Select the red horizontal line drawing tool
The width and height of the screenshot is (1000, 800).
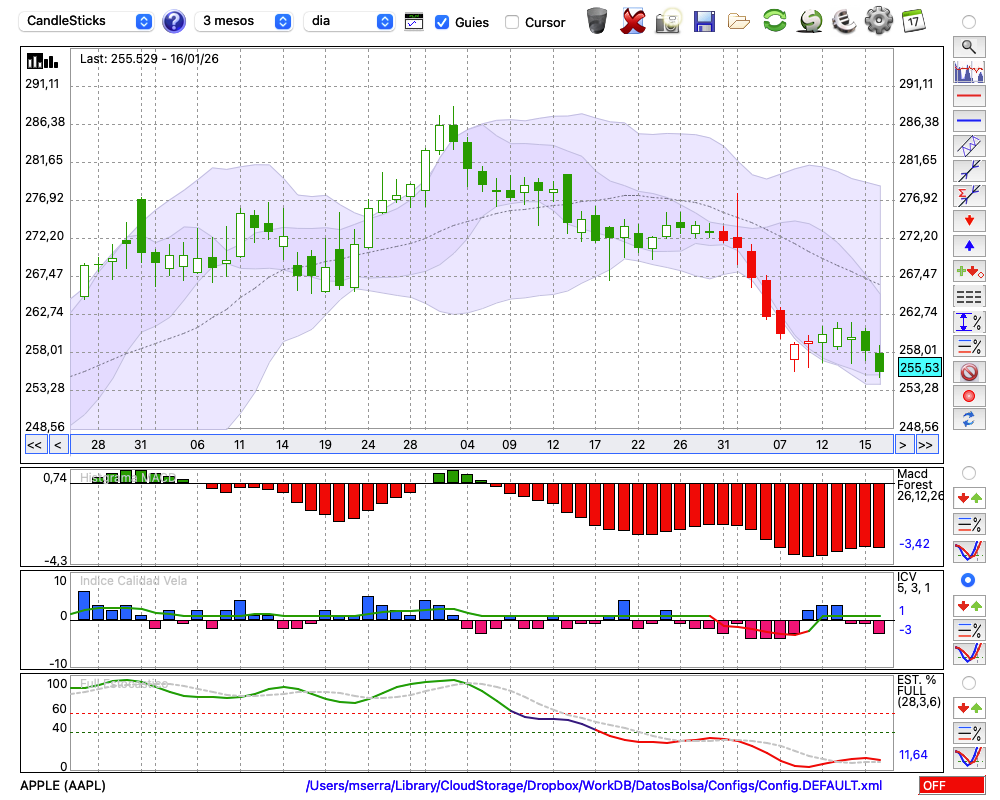(968, 97)
